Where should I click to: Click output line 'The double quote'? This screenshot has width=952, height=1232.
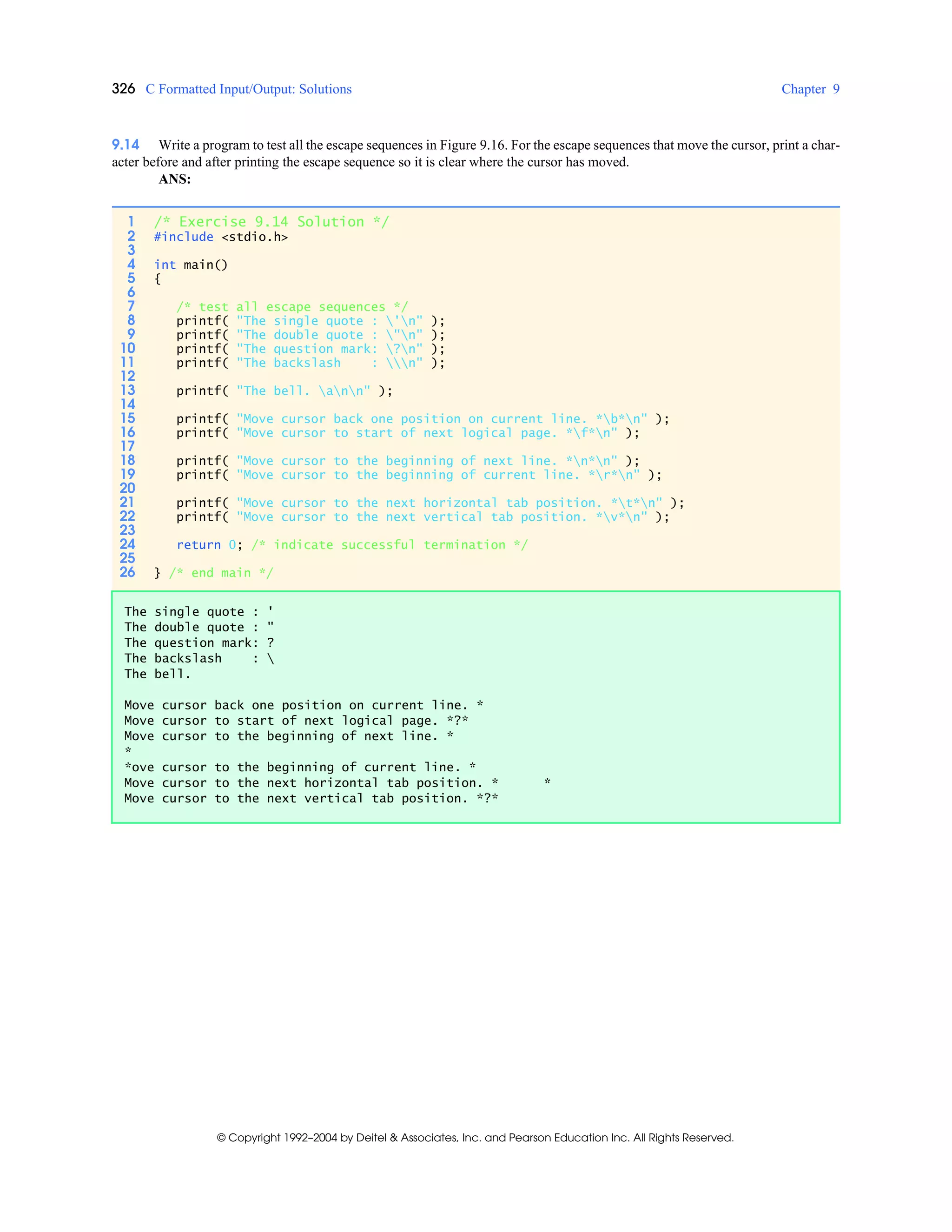point(199,627)
